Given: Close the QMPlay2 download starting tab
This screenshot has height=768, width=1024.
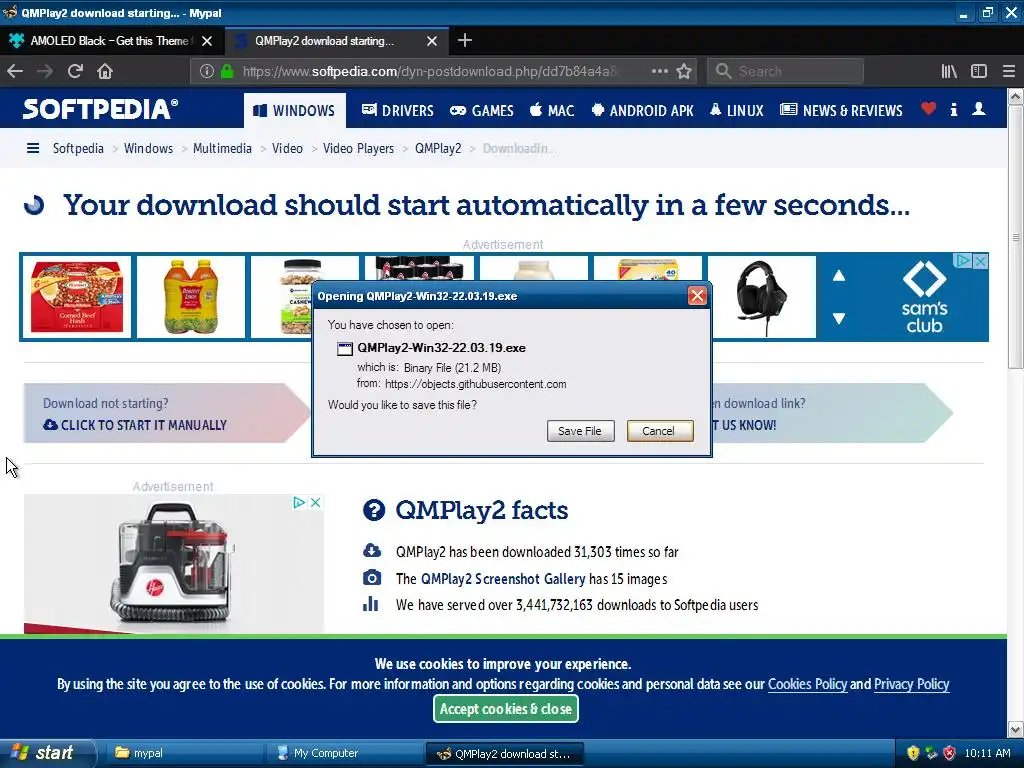Looking at the screenshot, I should pyautogui.click(x=432, y=40).
